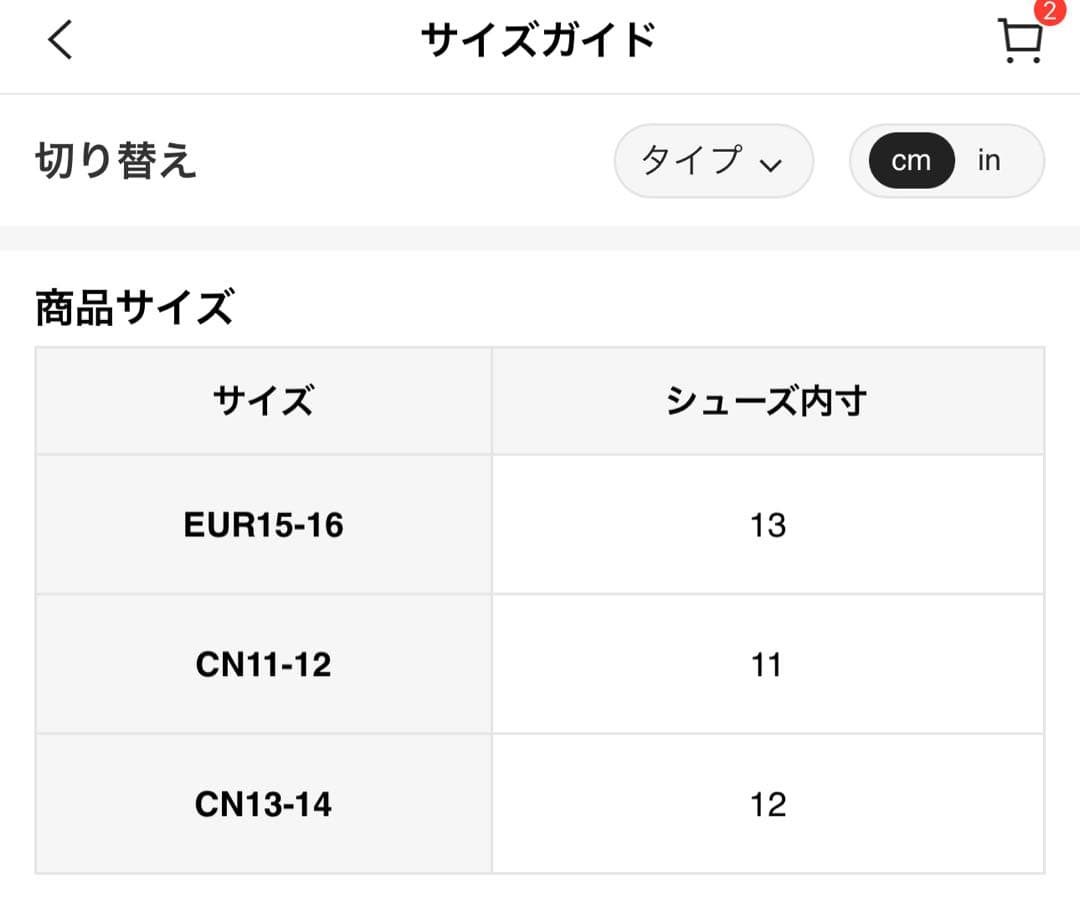Screen dimensions: 1080x915
Task: Select the CN13-14 size row
Action: pos(263,804)
